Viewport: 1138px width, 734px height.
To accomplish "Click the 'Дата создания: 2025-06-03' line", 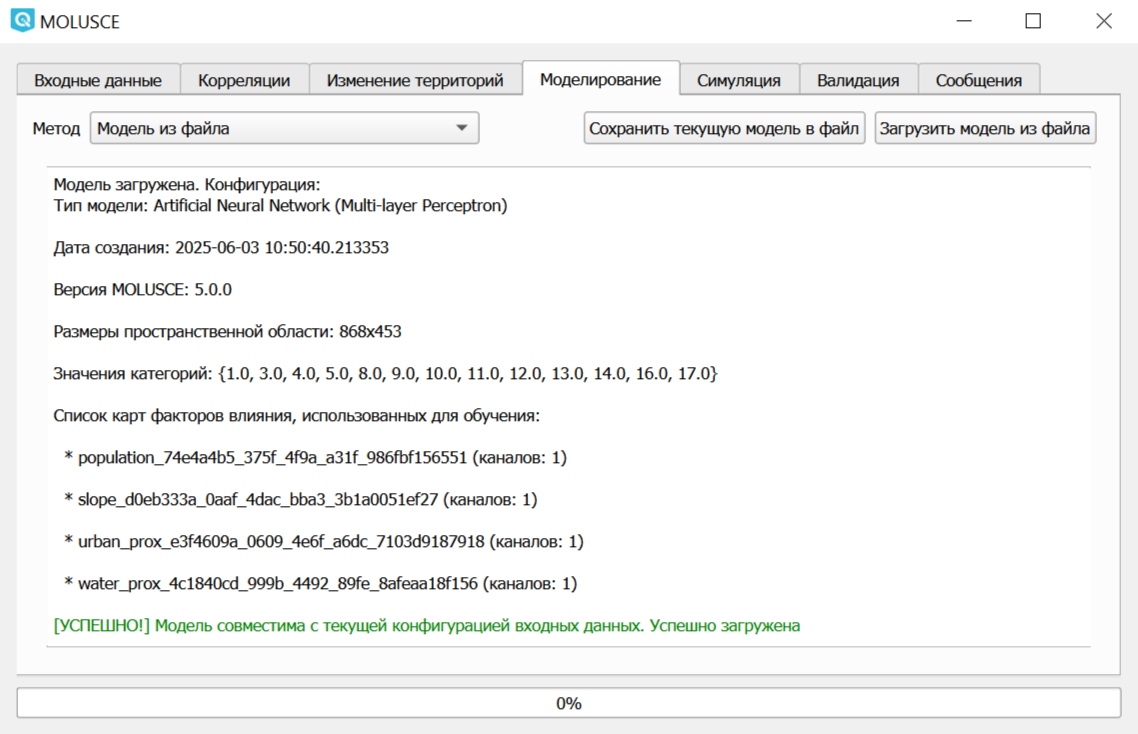I will (x=221, y=248).
